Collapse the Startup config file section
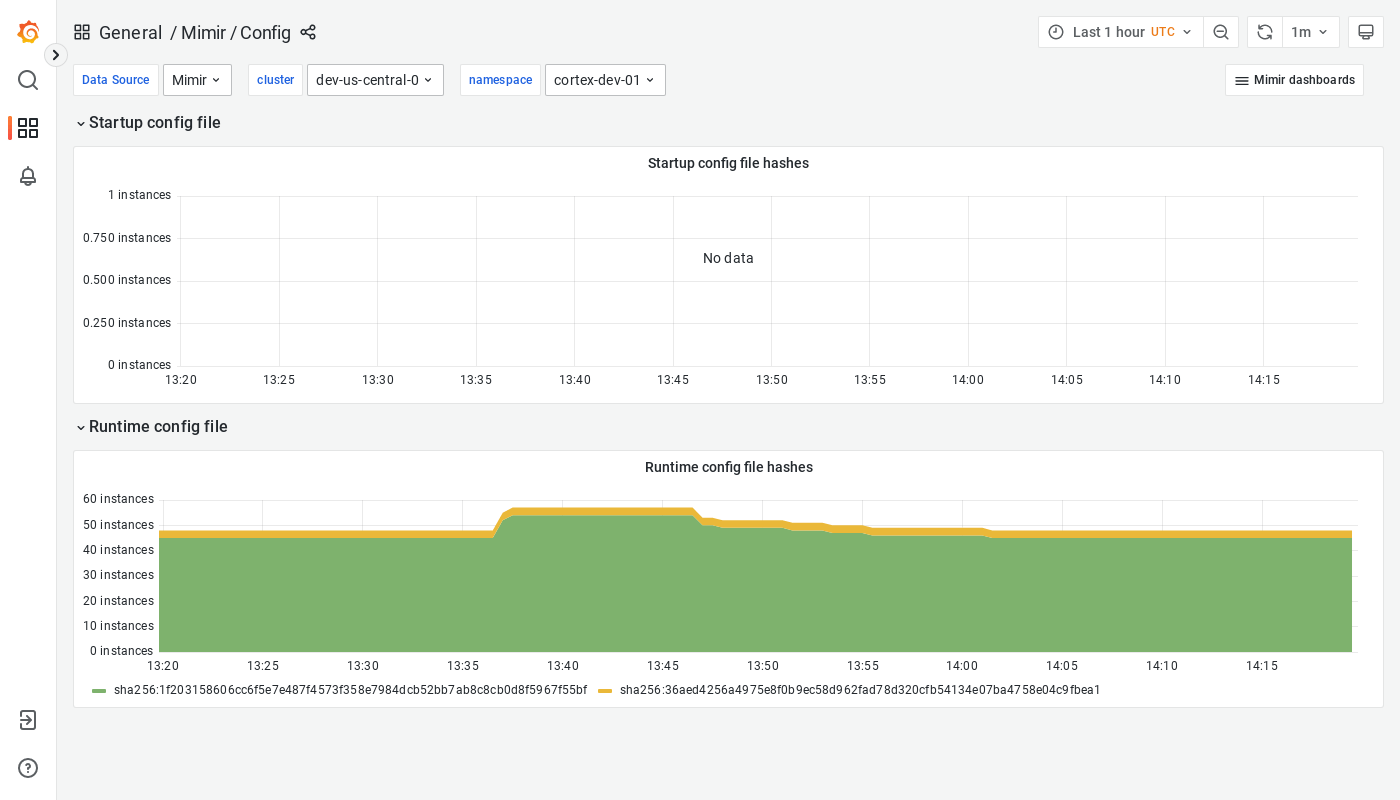 [x=148, y=122]
